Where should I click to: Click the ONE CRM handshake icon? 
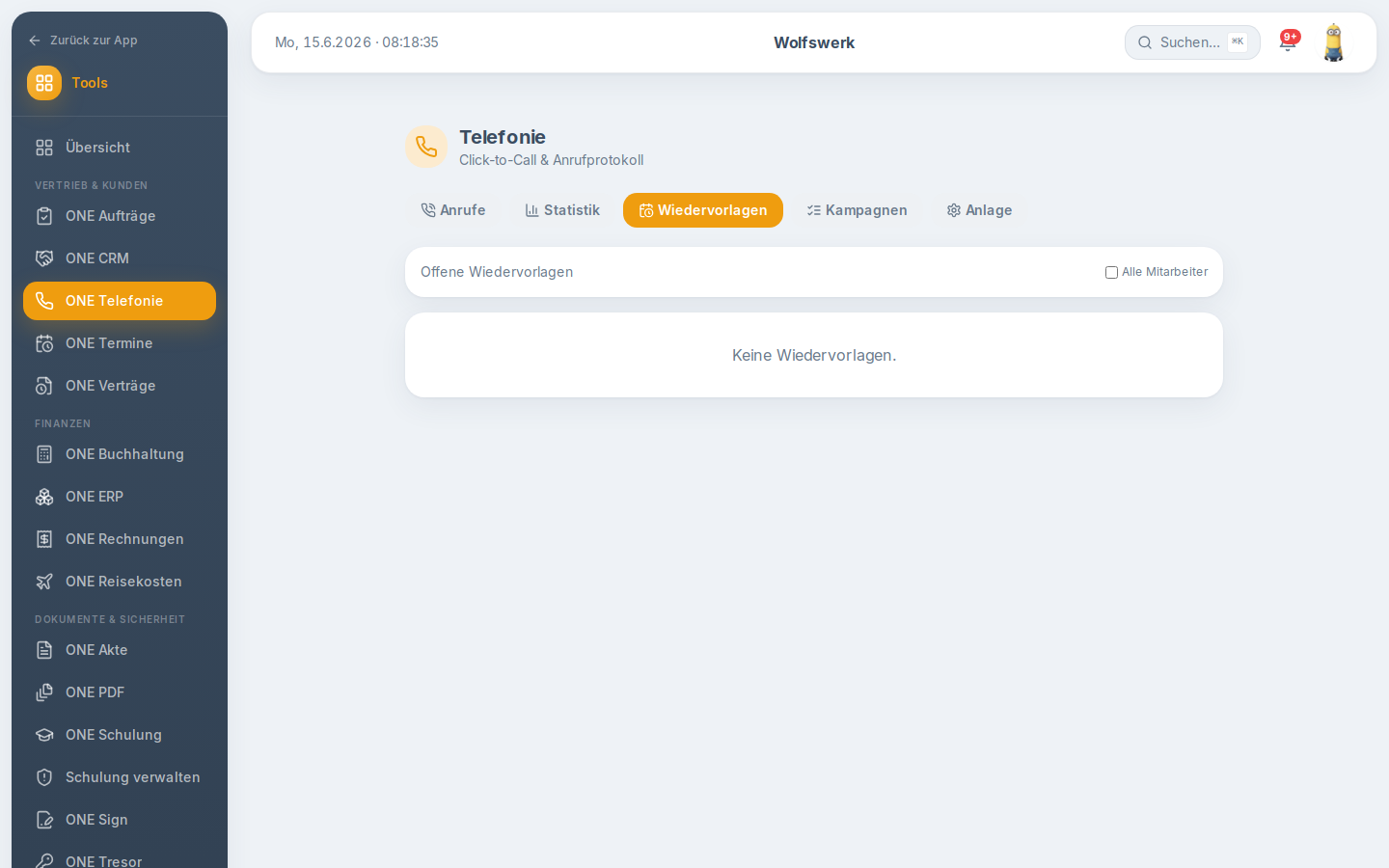[x=44, y=258]
